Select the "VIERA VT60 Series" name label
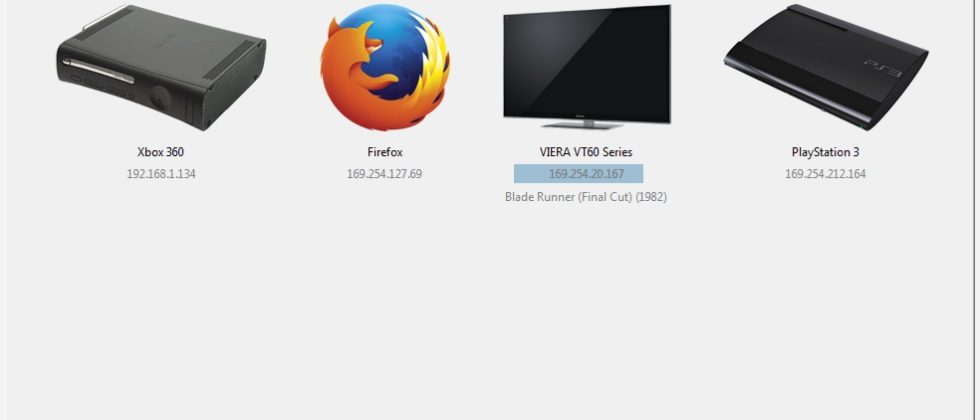 [586, 152]
